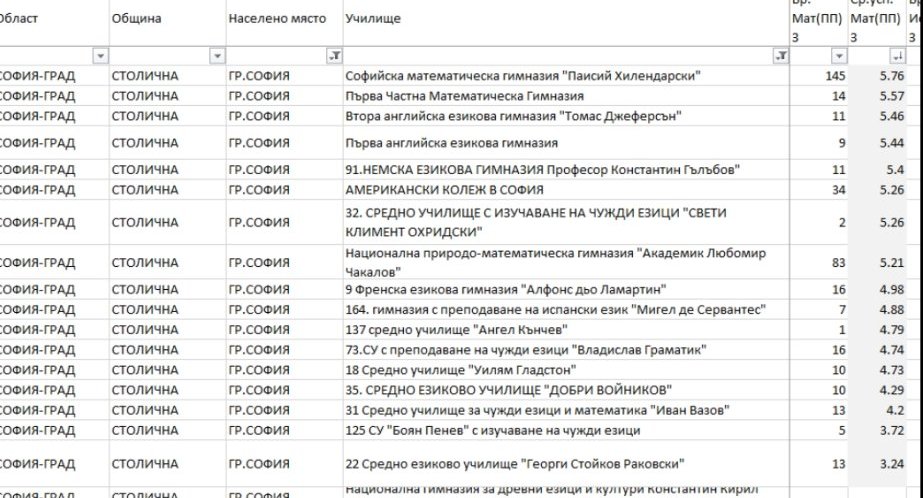923x498 pixels.
Task: Click the average score 4.74
Action: click(x=892, y=350)
